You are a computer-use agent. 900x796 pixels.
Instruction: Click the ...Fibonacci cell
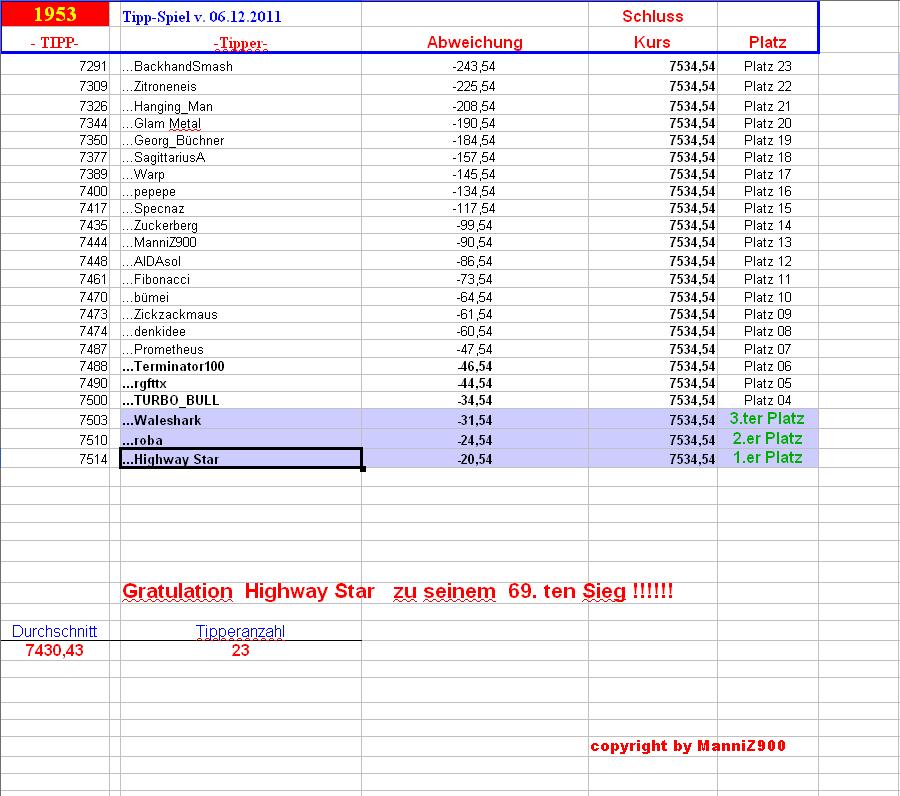(x=240, y=279)
